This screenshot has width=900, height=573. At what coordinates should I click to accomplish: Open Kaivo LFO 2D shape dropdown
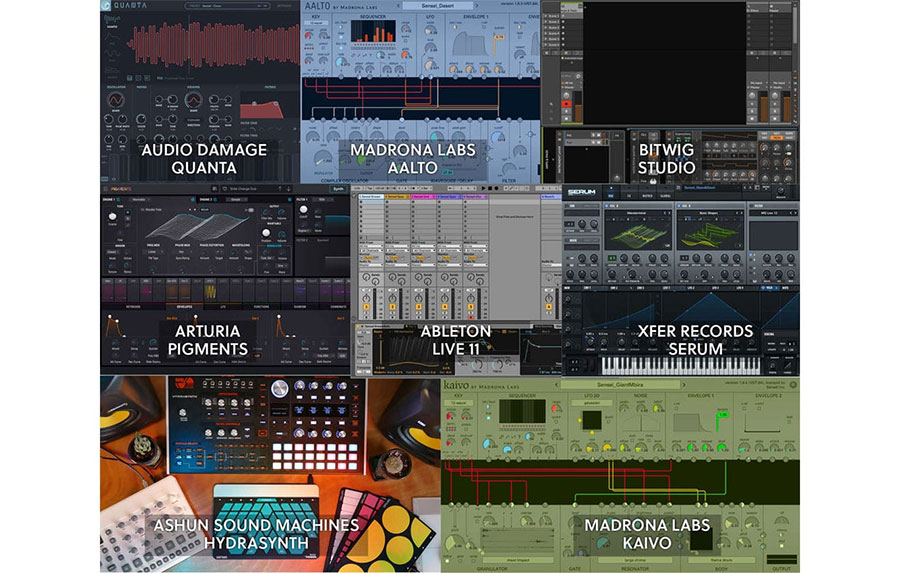tap(591, 402)
